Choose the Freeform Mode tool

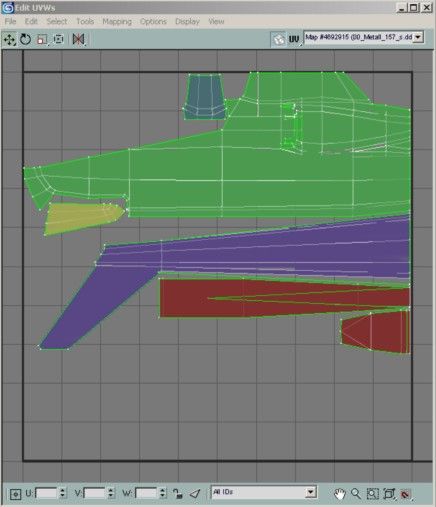[58, 40]
